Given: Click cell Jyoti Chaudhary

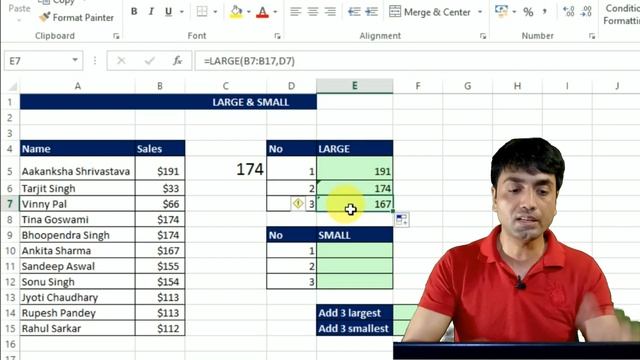Looking at the screenshot, I should (x=78, y=297).
